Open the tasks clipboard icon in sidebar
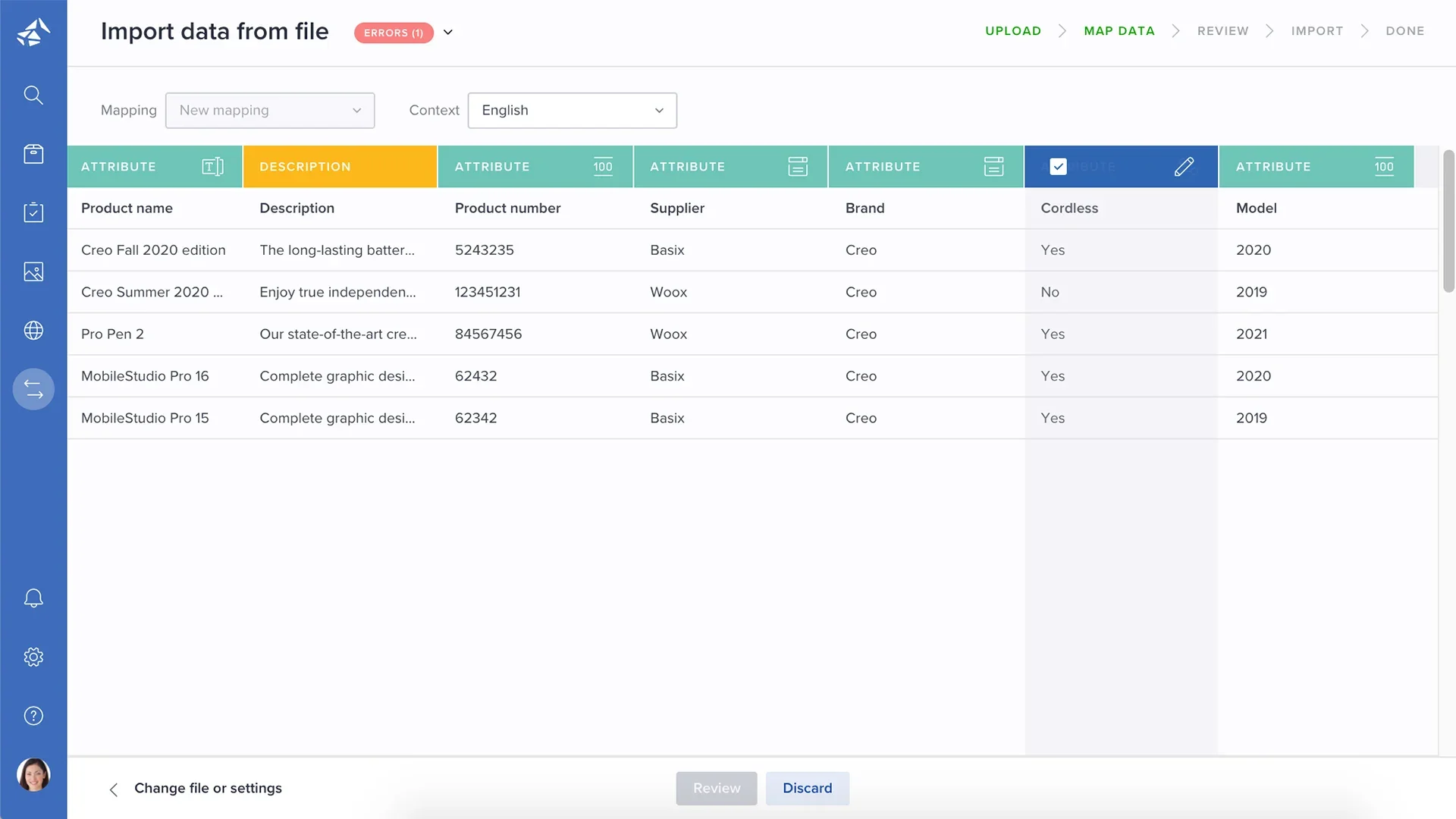Screen dimensions: 1456x819 (x=33, y=213)
